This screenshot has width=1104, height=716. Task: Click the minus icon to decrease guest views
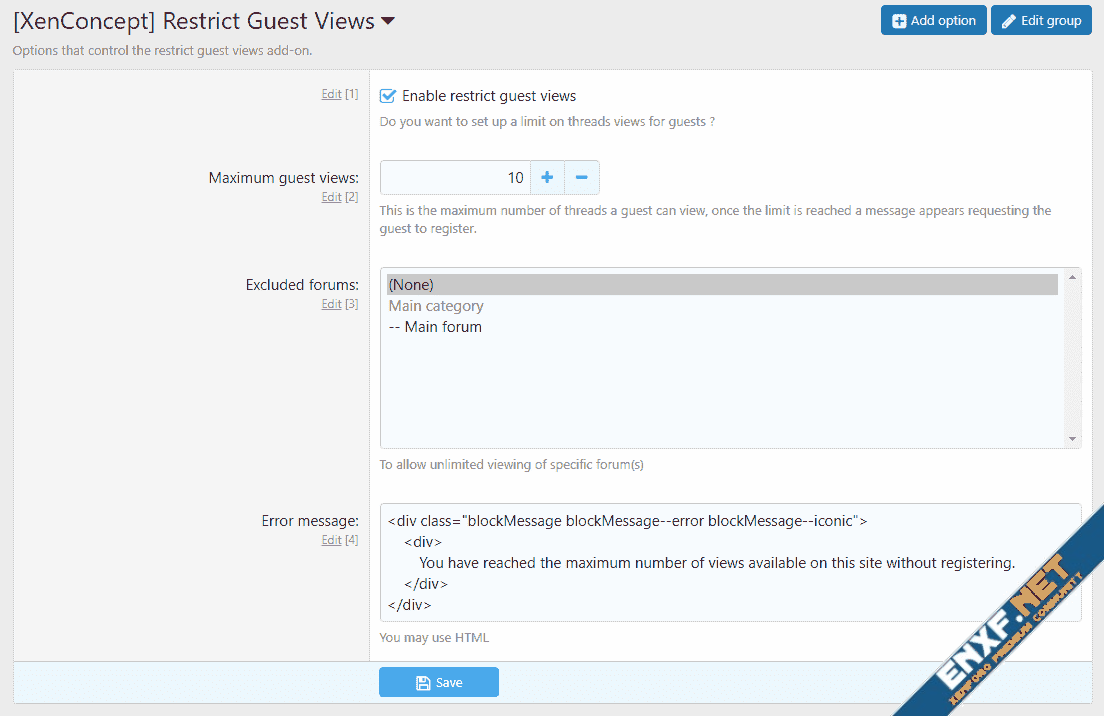[581, 178]
